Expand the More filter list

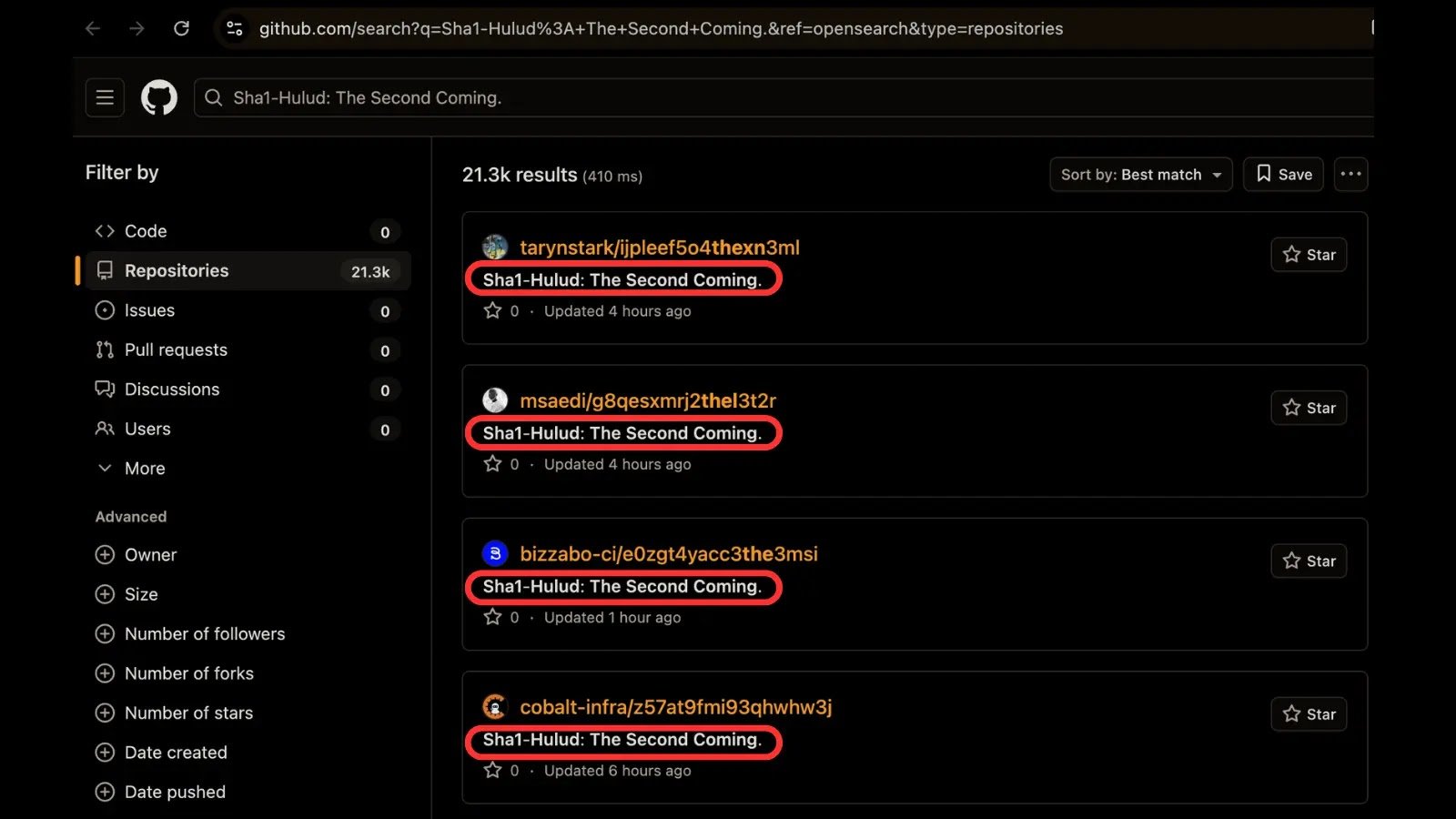[145, 469]
